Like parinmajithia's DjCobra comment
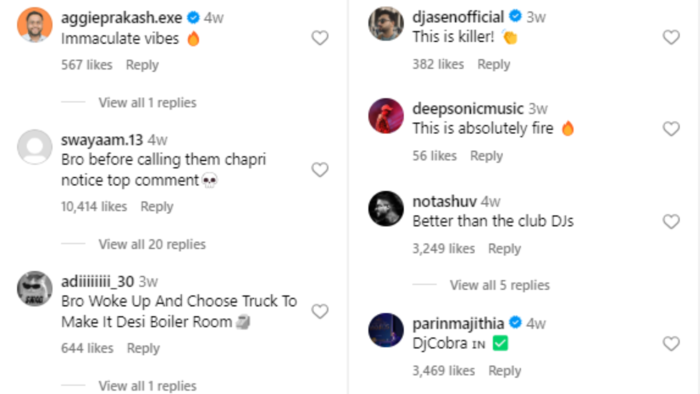The image size is (700, 394). [671, 344]
